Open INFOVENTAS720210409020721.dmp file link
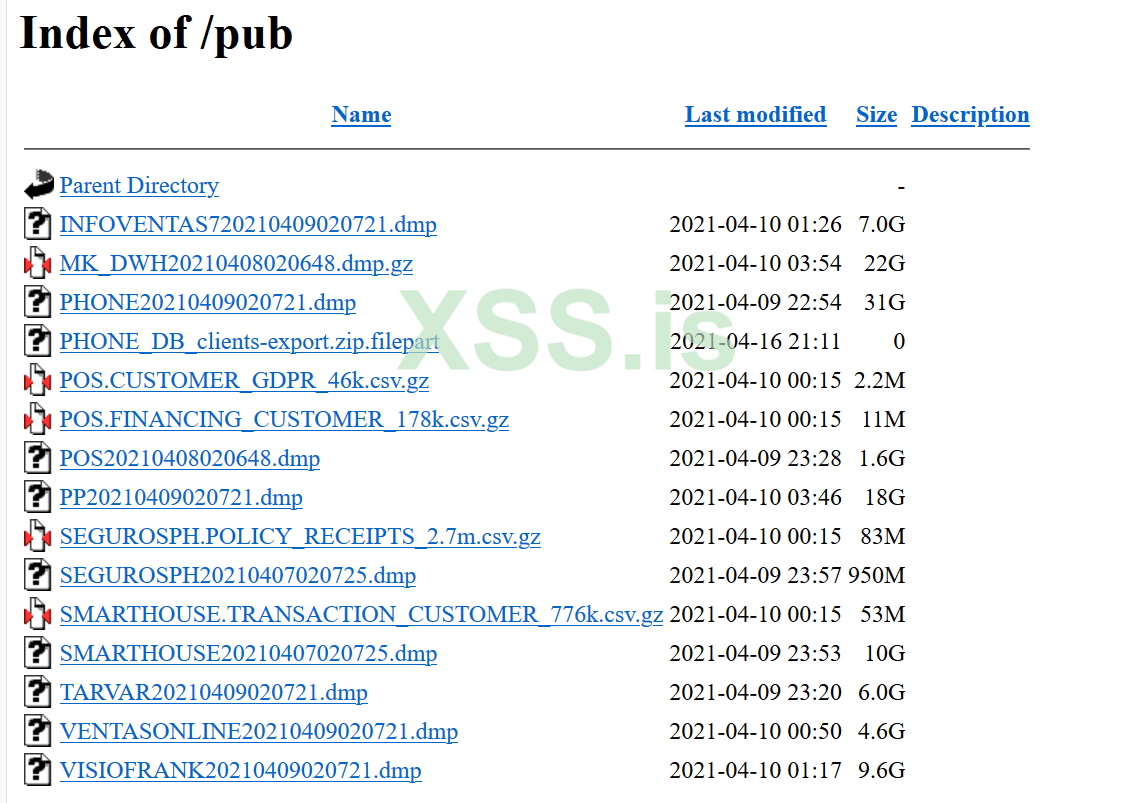The image size is (1131, 803). click(x=248, y=224)
